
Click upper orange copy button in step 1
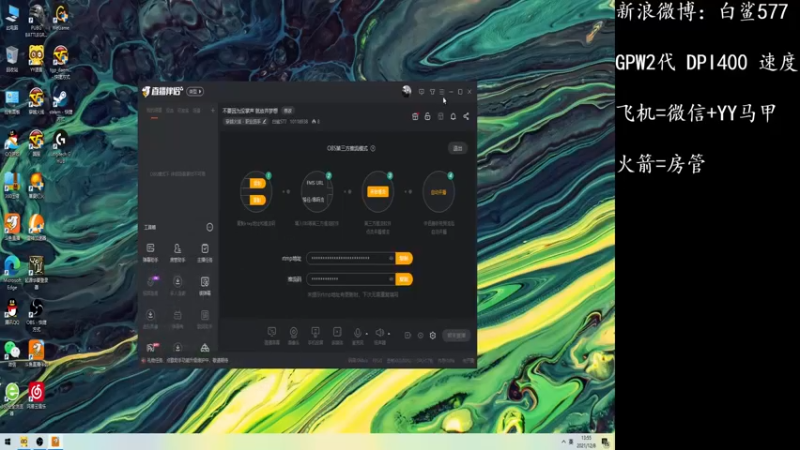click(x=258, y=183)
